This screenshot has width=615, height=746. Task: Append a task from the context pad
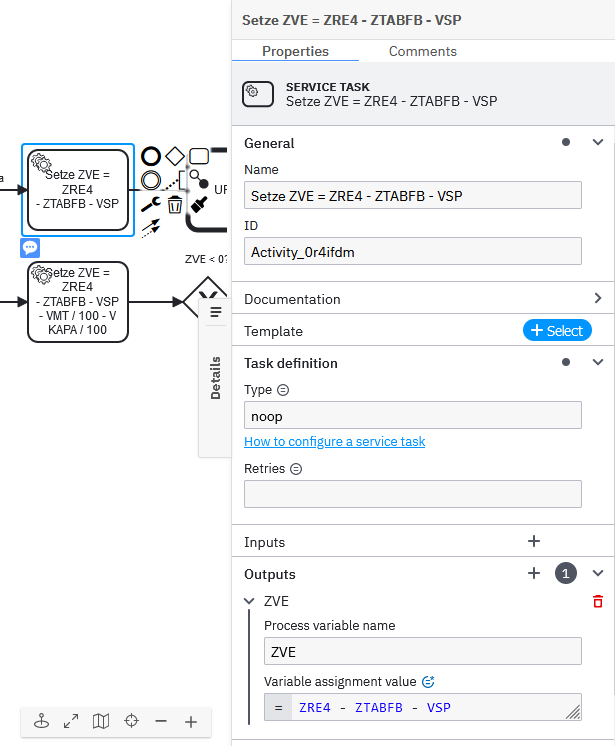point(199,156)
